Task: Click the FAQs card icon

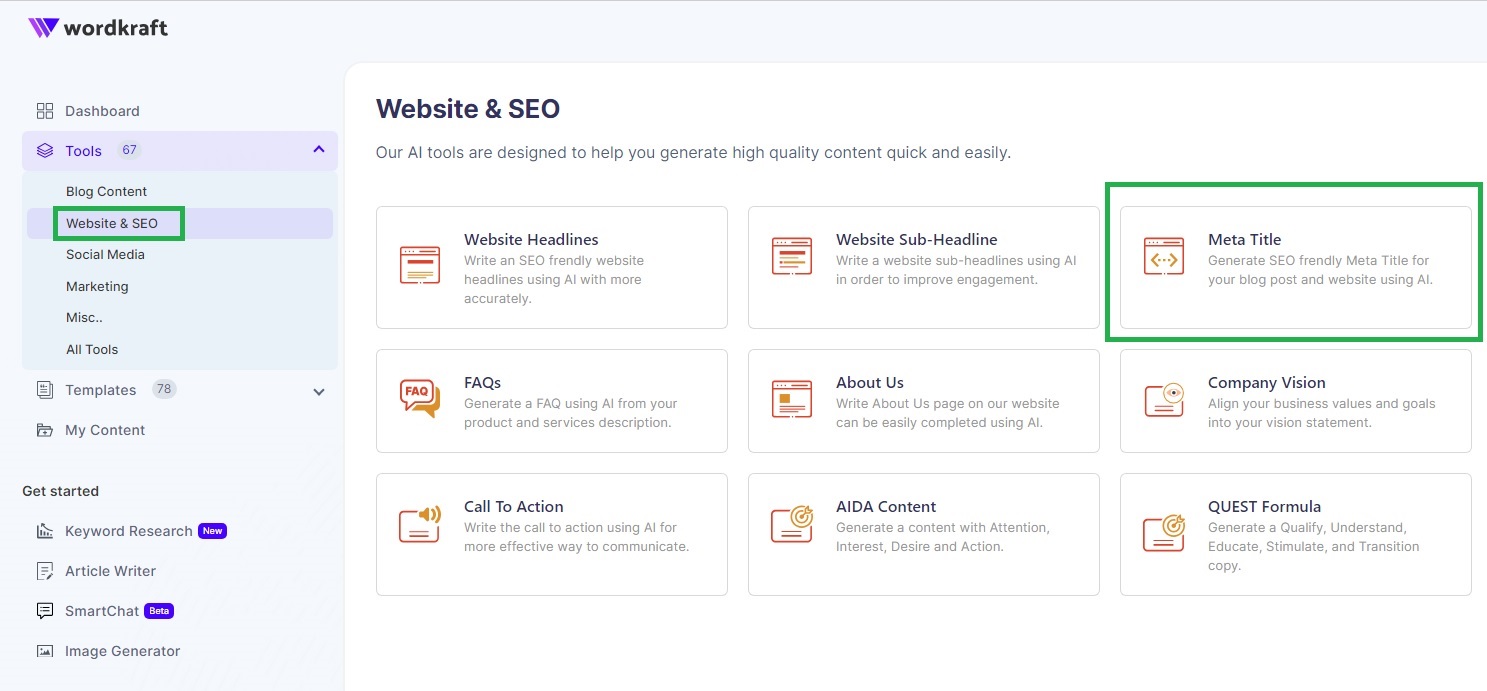Action: point(419,398)
